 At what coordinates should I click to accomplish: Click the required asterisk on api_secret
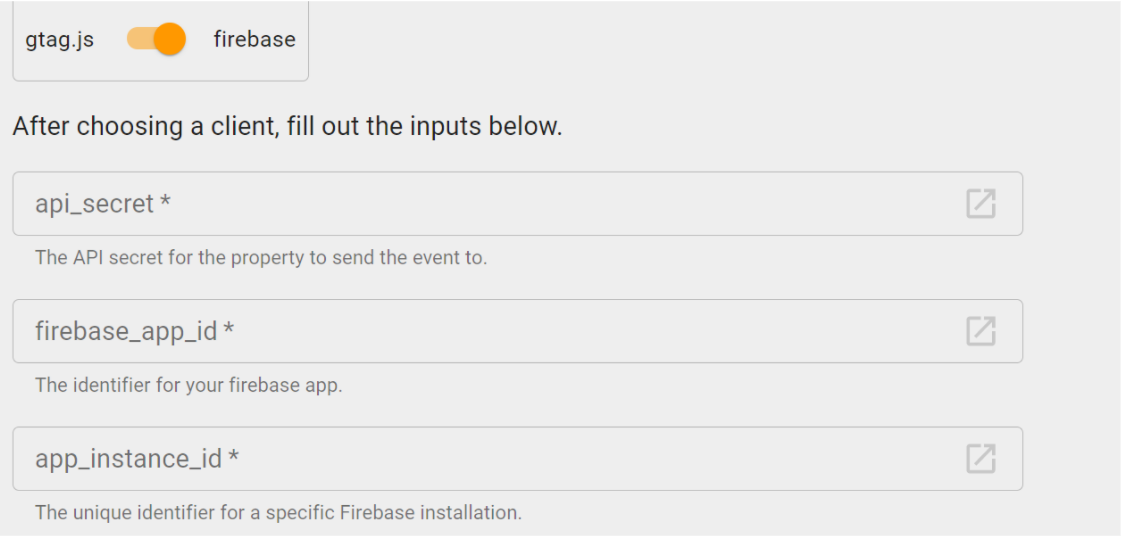click(165, 203)
